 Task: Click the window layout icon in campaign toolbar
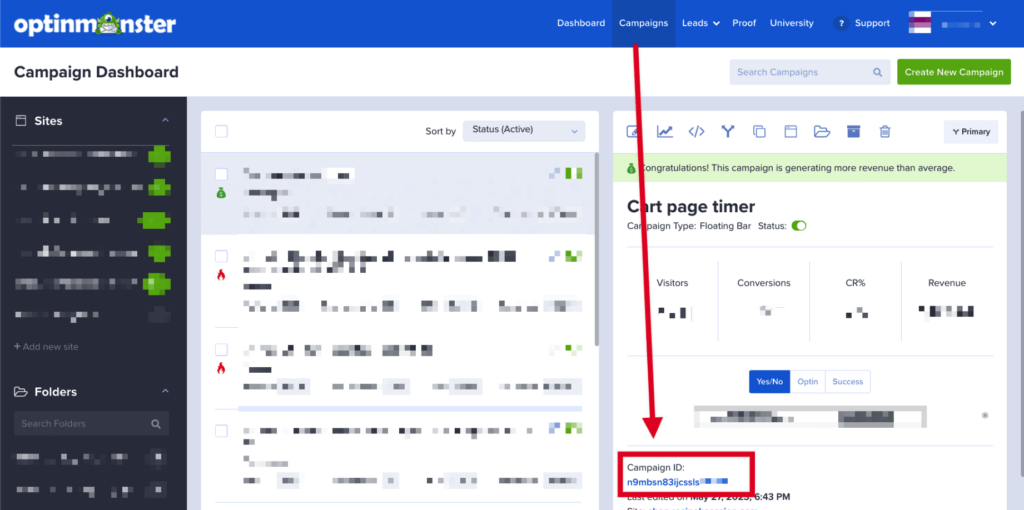[790, 131]
